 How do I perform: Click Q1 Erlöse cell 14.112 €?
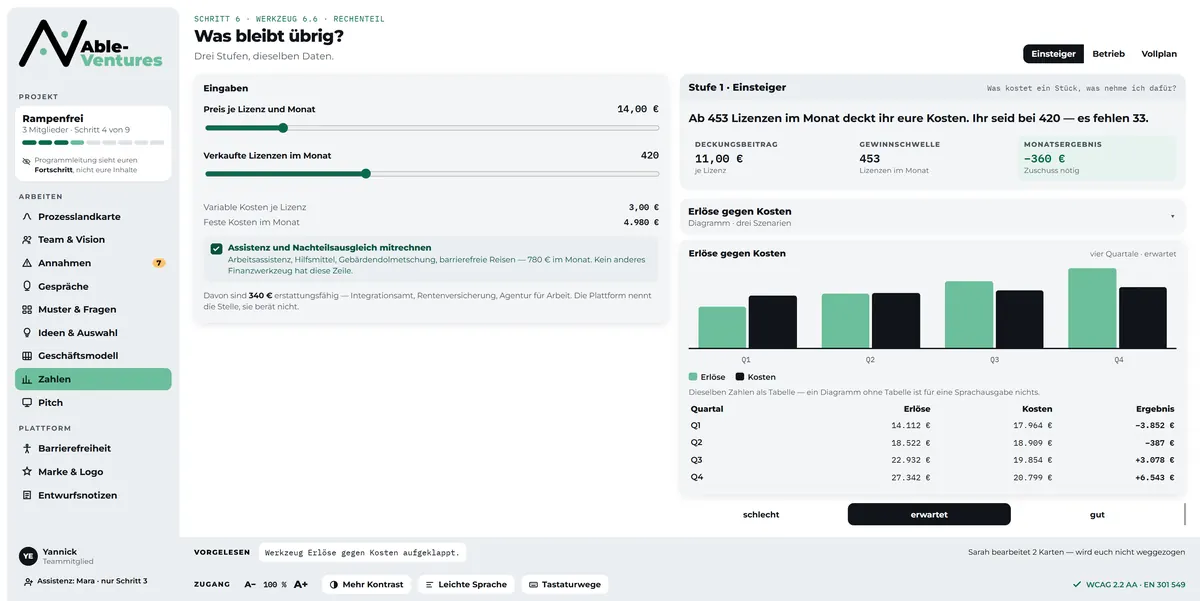(x=910, y=425)
